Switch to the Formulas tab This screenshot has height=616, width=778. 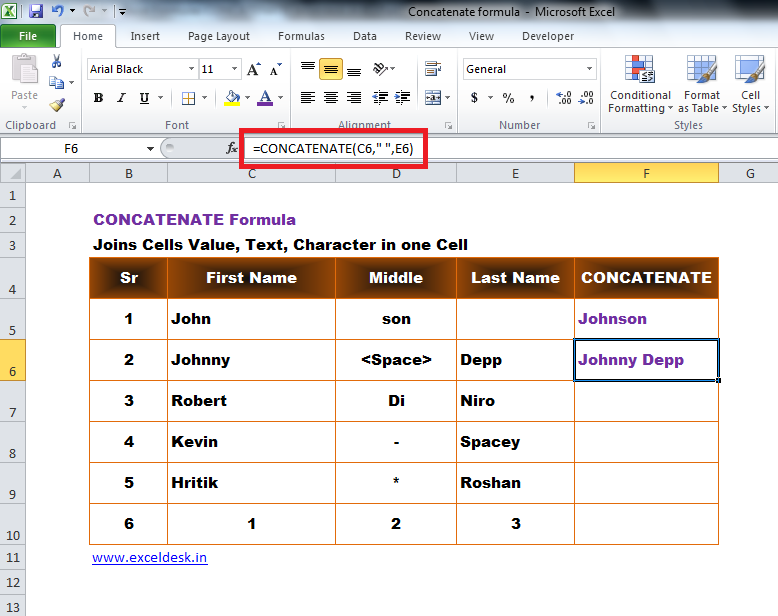tap(301, 36)
